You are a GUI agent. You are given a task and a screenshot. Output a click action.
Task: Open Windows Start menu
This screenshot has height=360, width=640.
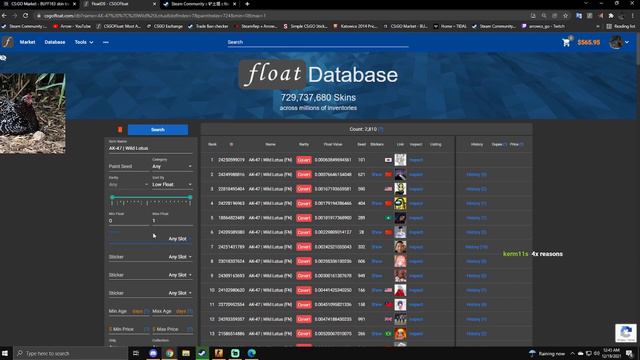(x=5, y=353)
